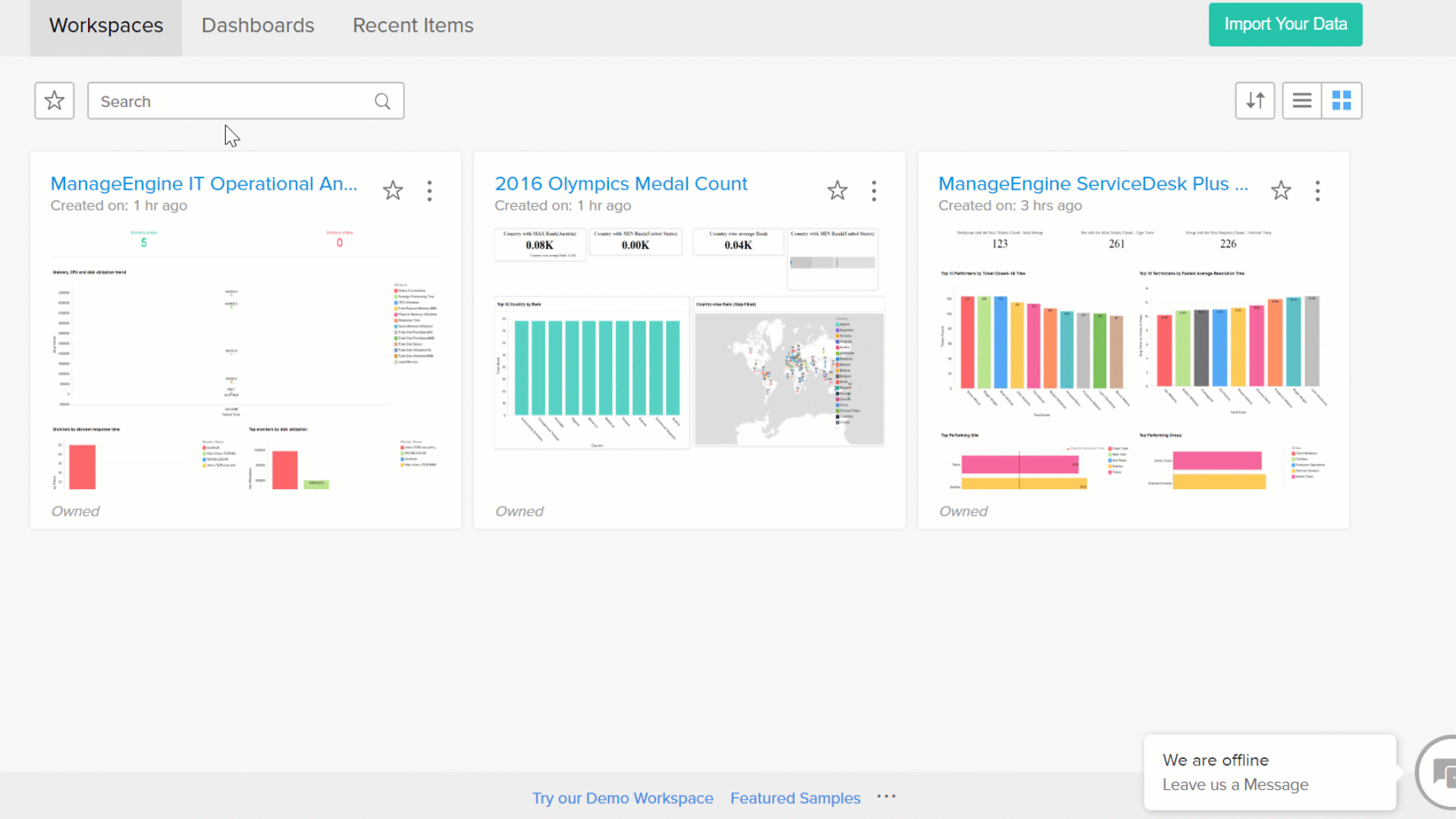Click the Leave us a Message chat box
The width and height of the screenshot is (1456, 819).
pyautogui.click(x=1270, y=772)
